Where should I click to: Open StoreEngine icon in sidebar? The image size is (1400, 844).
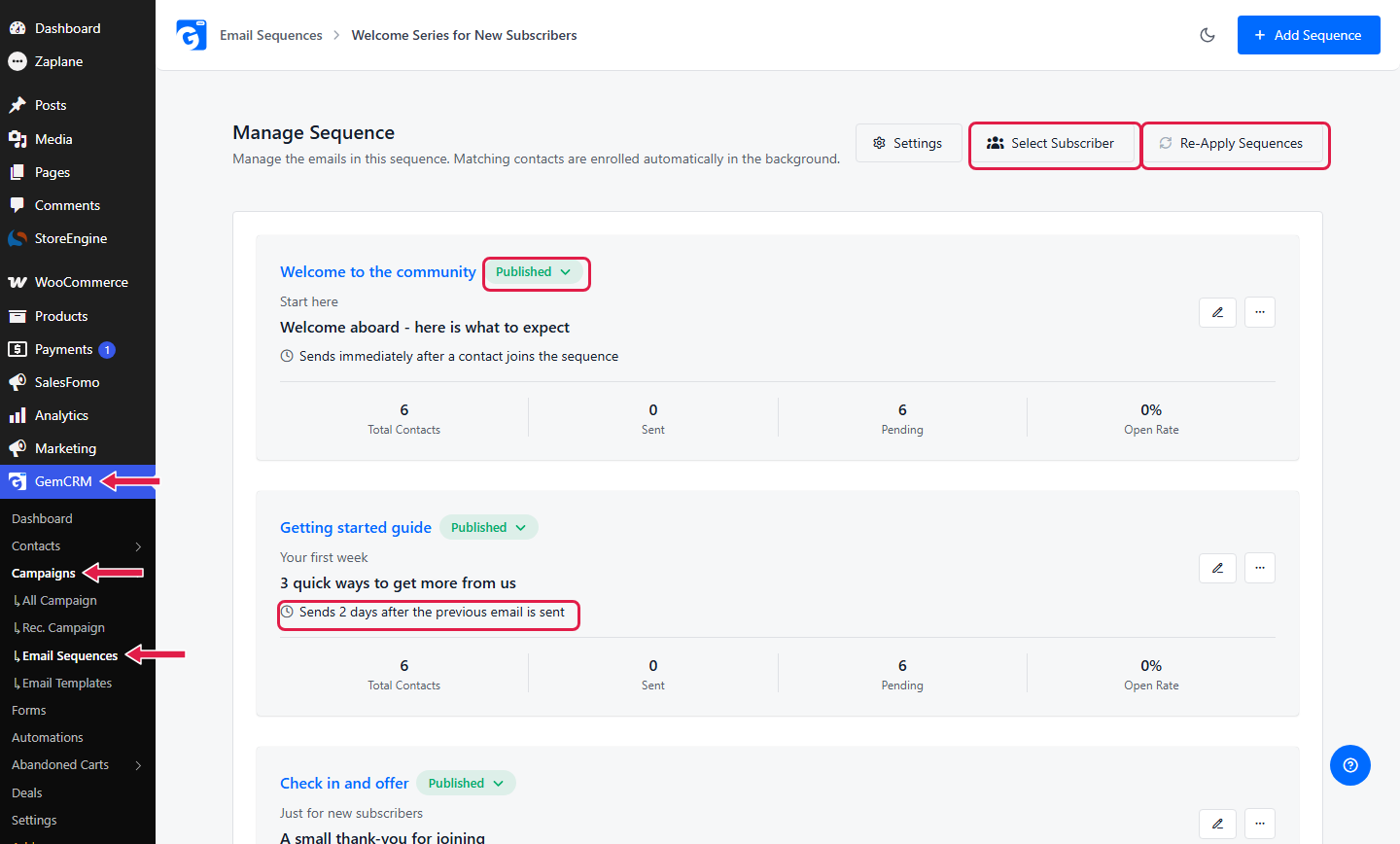(x=17, y=238)
